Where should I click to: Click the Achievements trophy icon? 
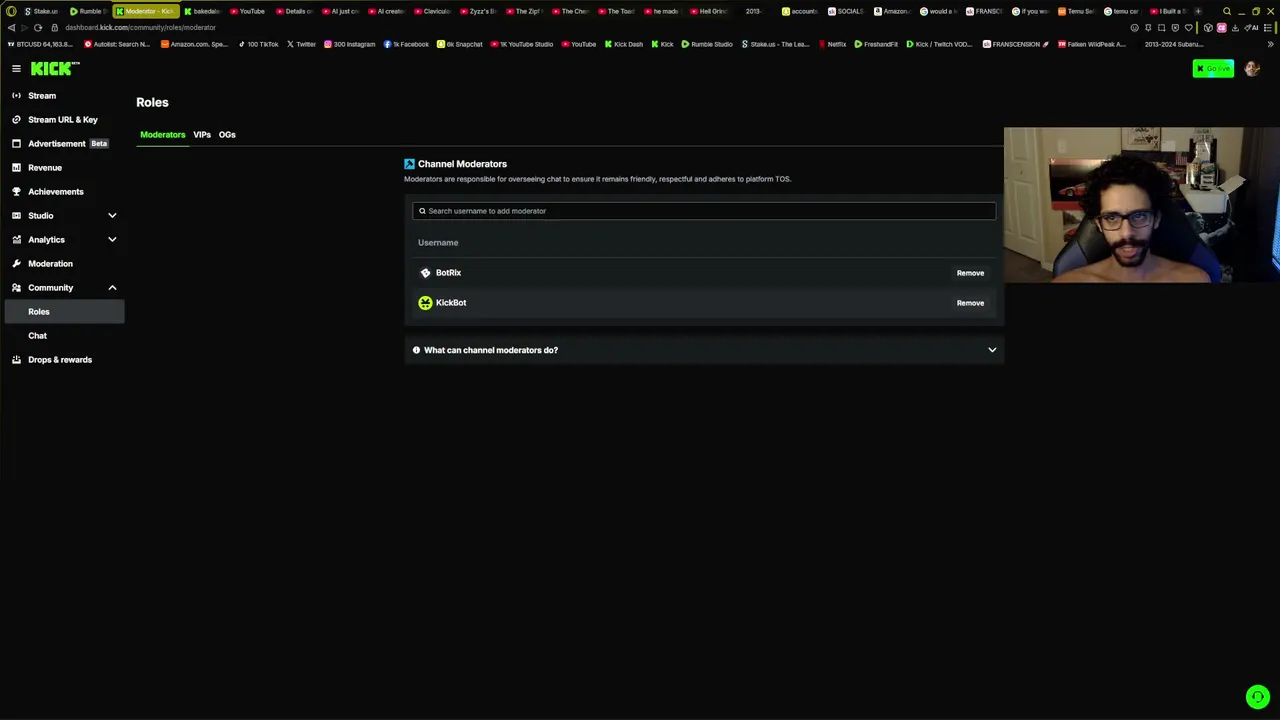(16, 192)
